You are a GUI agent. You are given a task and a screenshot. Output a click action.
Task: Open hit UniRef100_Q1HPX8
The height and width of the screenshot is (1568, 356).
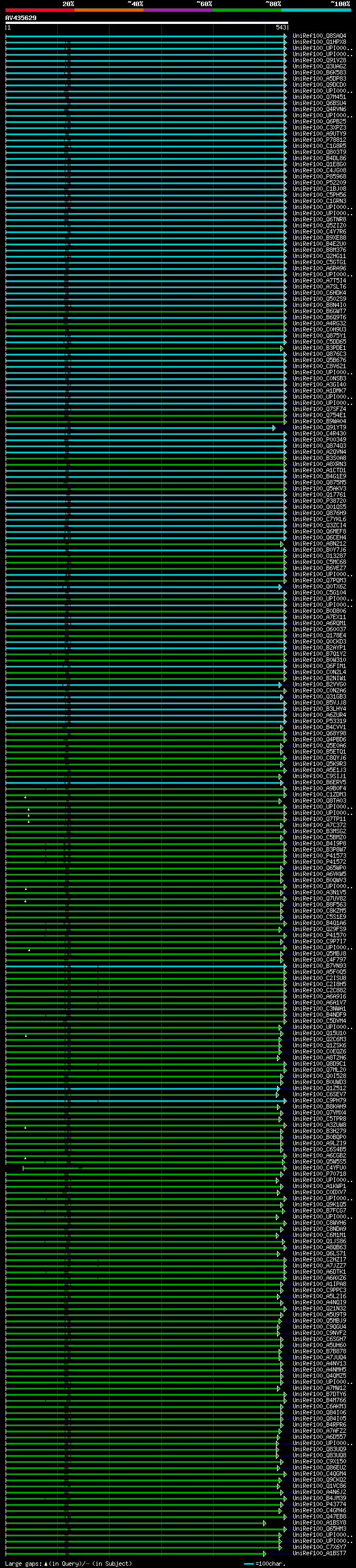319,42
